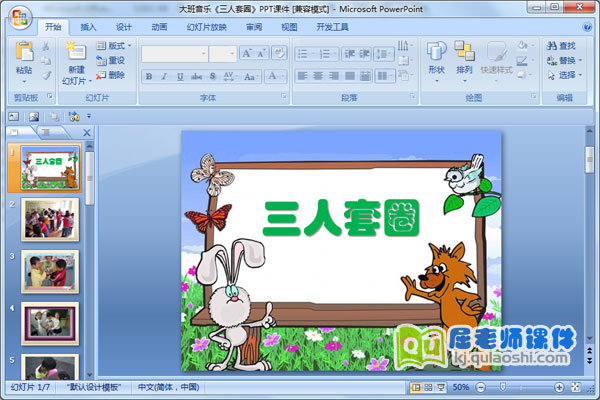This screenshot has height=400, width=600.
Task: Open the Character Spacing dropdown
Action: (x=230, y=77)
